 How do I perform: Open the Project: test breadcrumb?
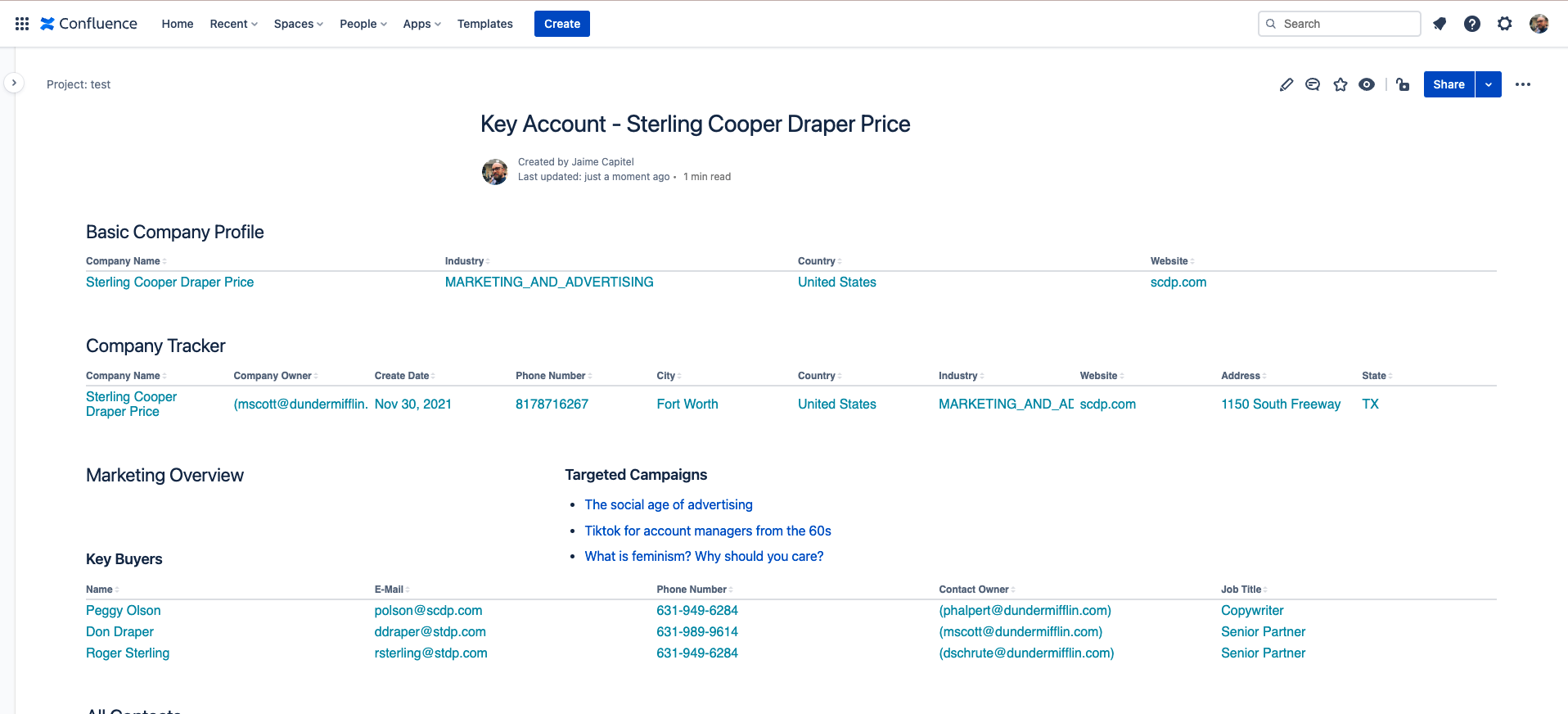tap(79, 84)
